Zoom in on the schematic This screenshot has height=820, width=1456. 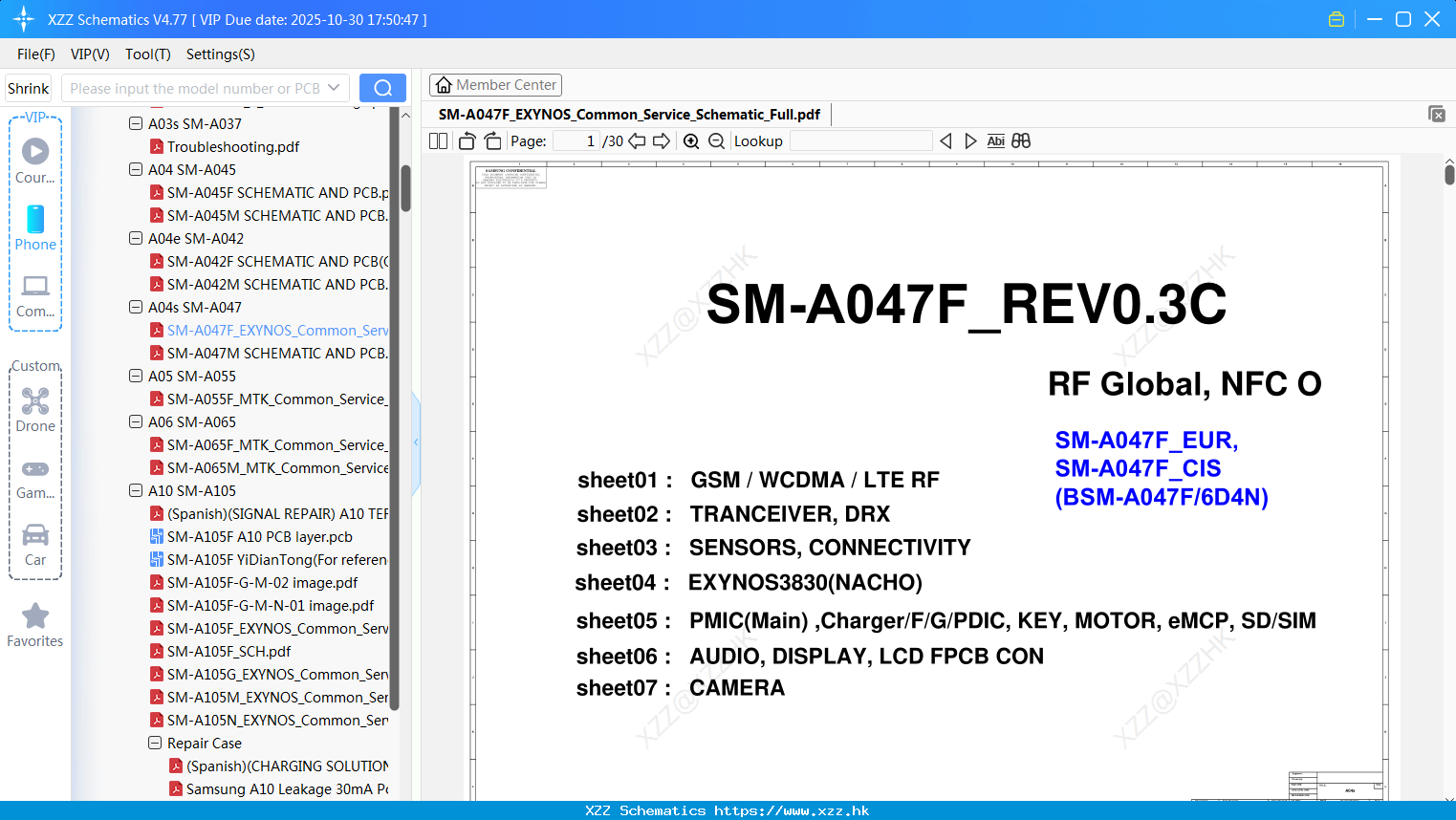point(691,141)
